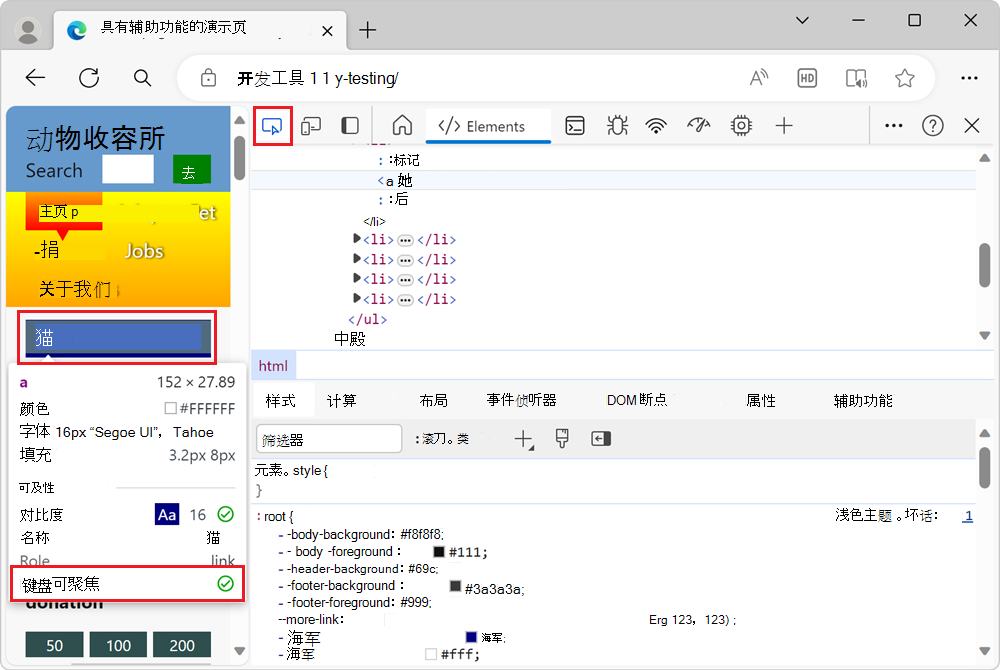Click the navy color swatch beside 海军
The image size is (1000, 670).
coord(469,637)
